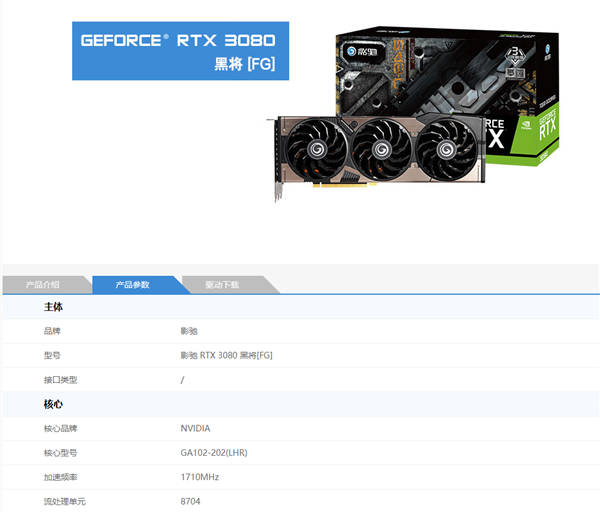The image size is (600, 512).
Task: Select the 1710MHz value
Action: tap(200, 477)
